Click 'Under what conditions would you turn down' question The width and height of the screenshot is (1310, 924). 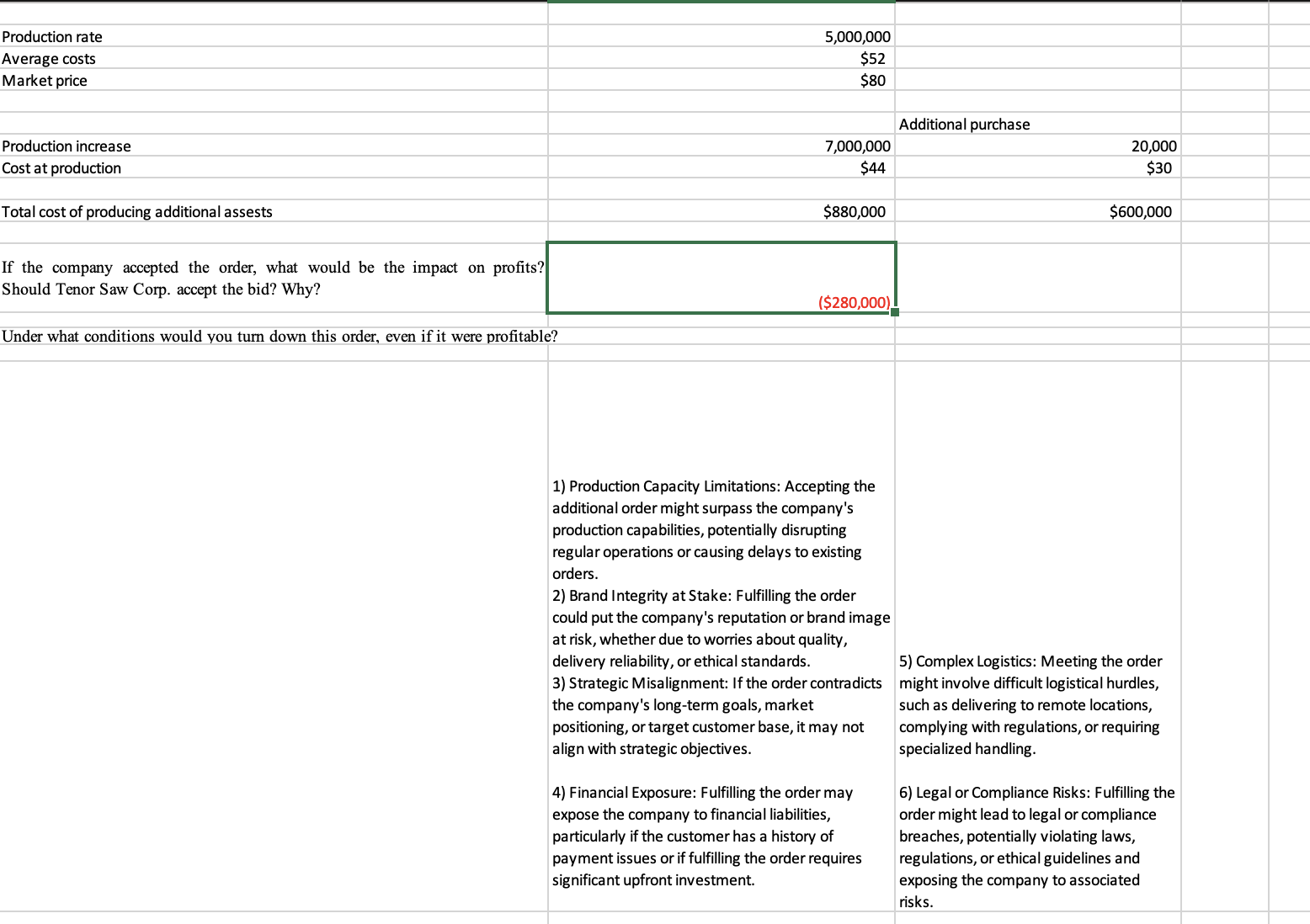[x=279, y=336]
